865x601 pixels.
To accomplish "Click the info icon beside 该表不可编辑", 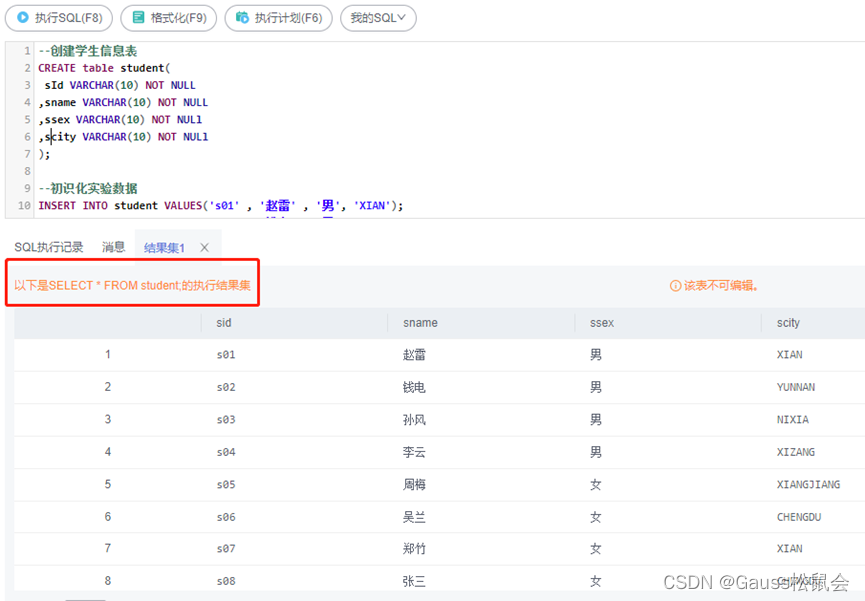I will click(x=675, y=286).
